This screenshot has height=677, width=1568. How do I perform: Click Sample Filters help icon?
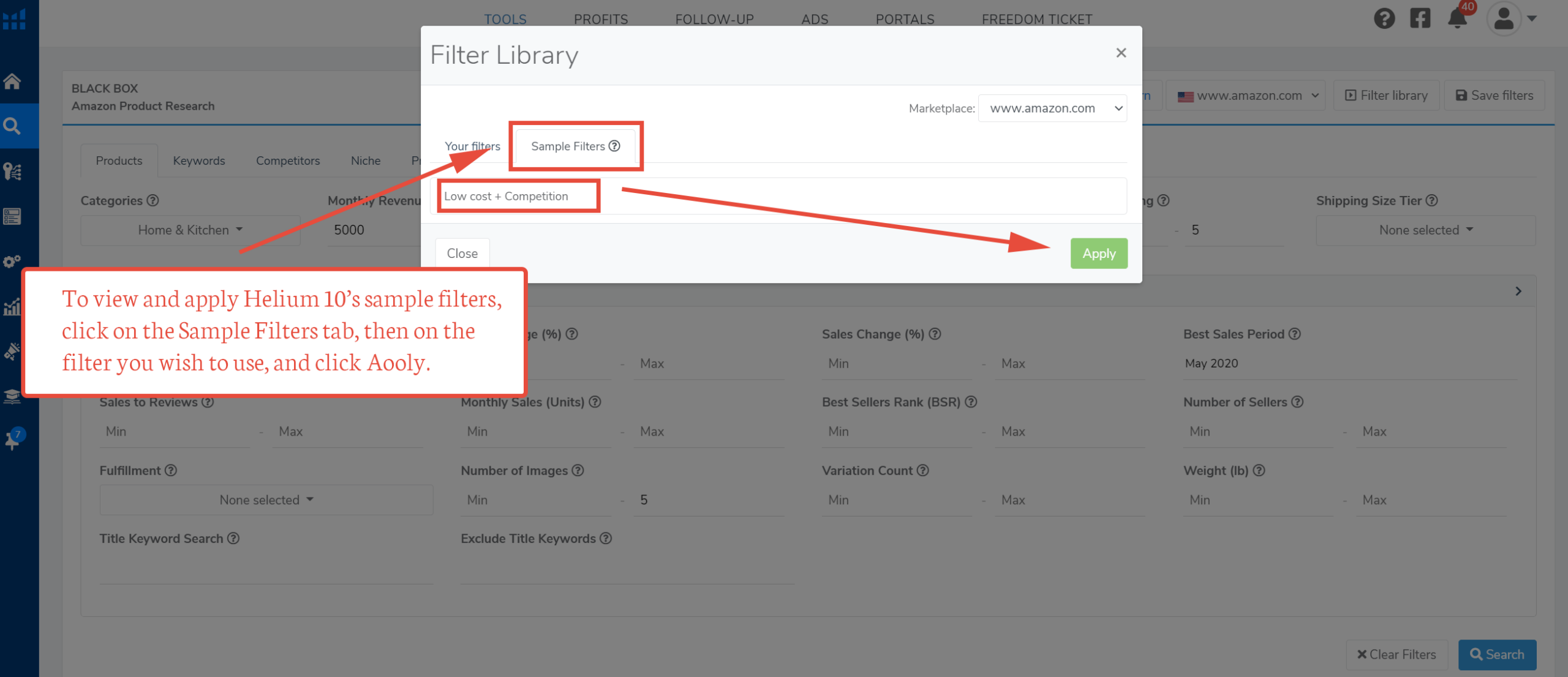(614, 146)
